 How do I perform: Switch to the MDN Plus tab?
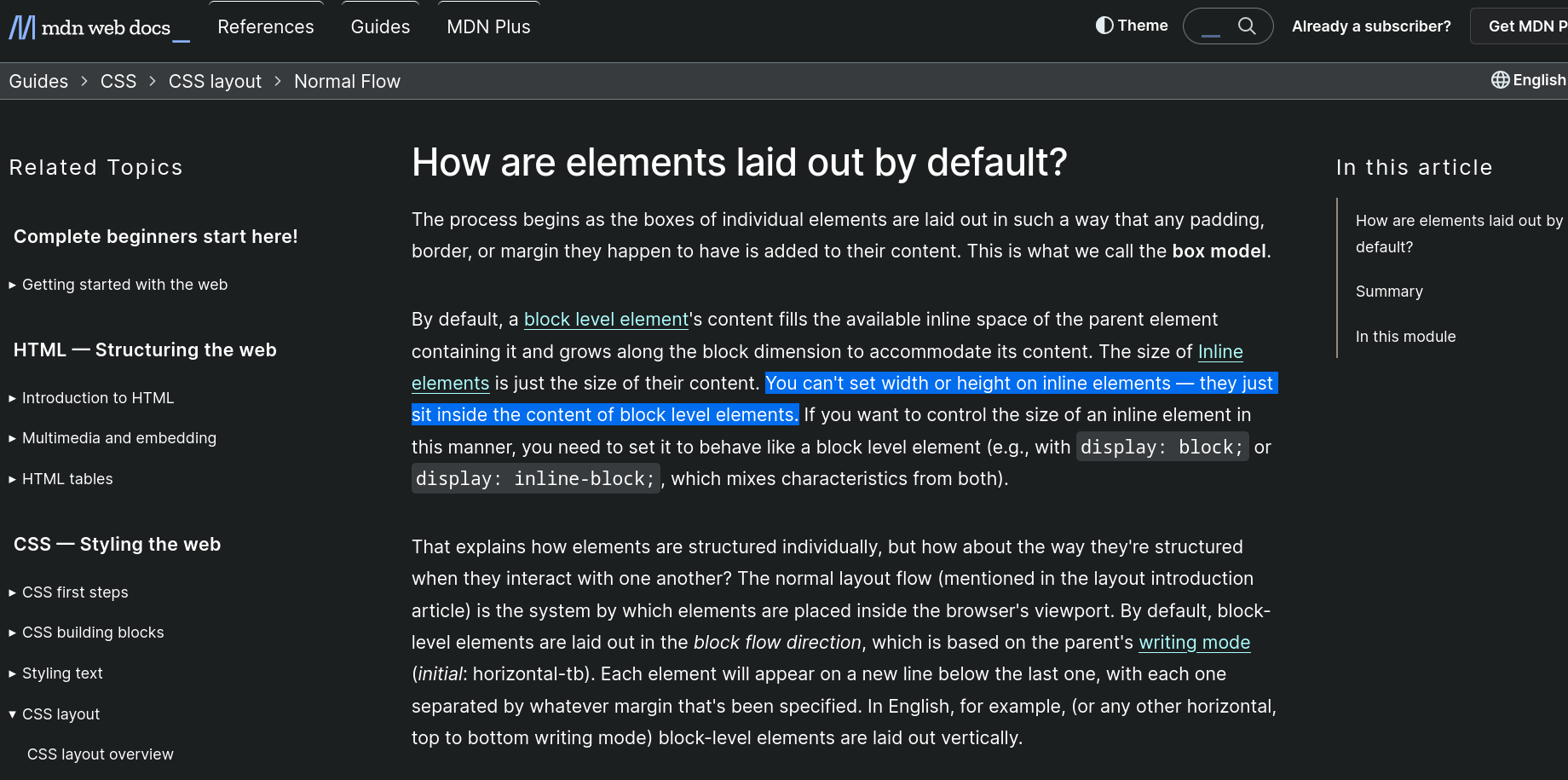click(x=488, y=26)
